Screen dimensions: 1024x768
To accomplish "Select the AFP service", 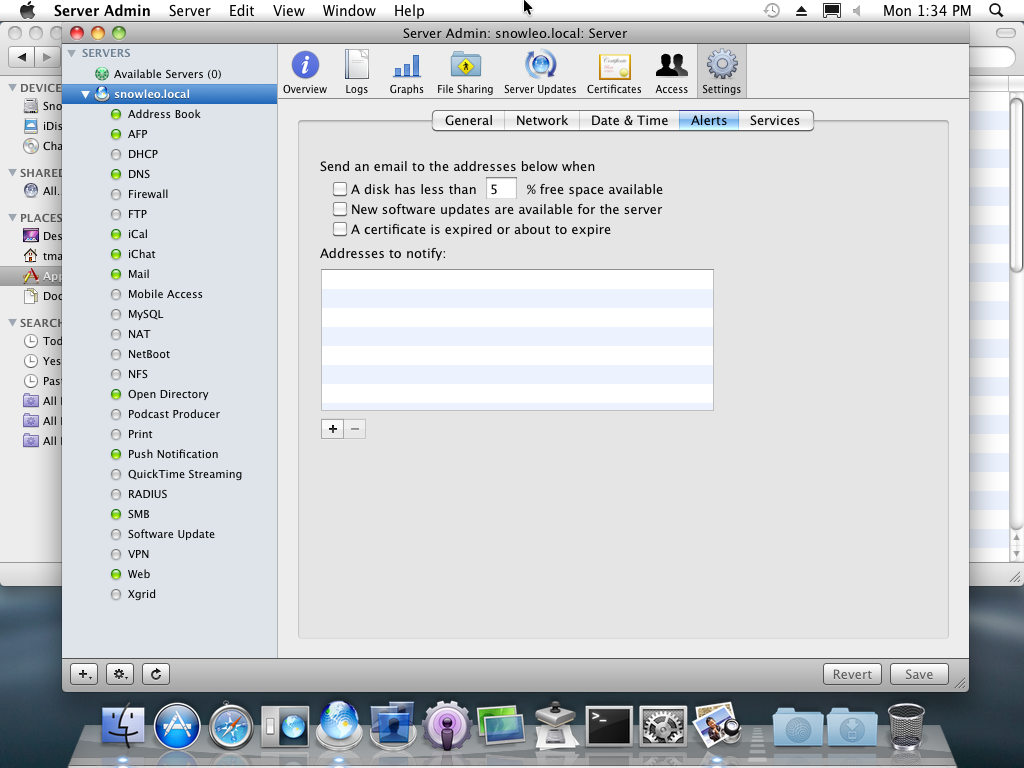I will tap(138, 134).
